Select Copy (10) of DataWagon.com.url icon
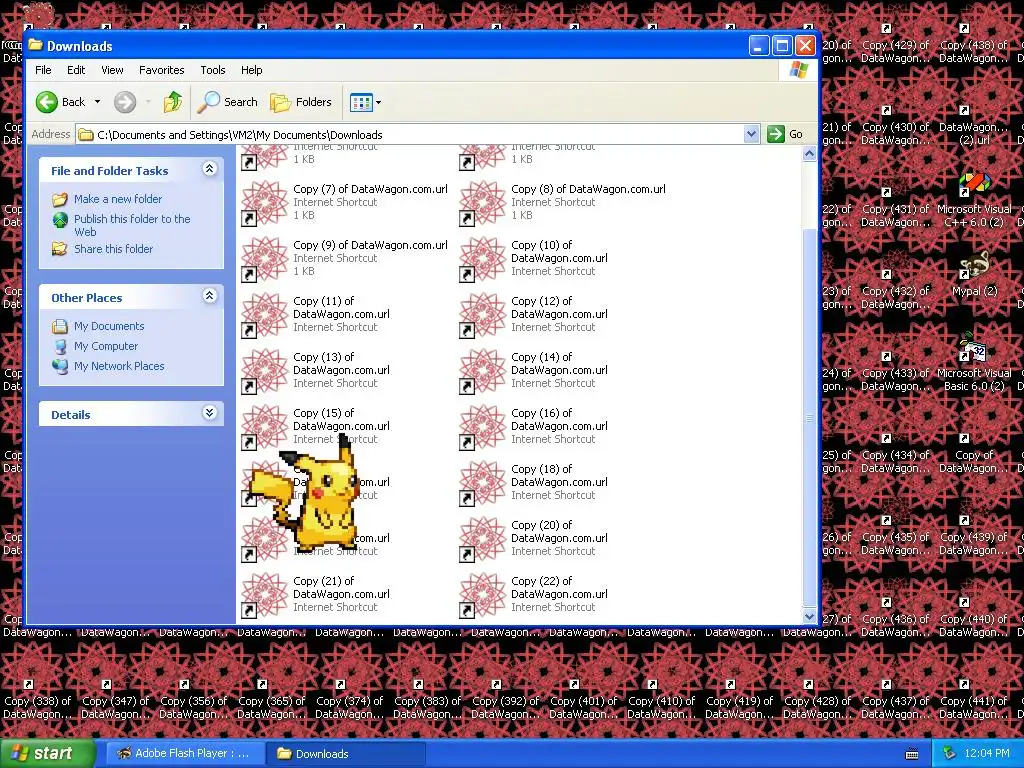The height and width of the screenshot is (768, 1024). click(x=483, y=259)
